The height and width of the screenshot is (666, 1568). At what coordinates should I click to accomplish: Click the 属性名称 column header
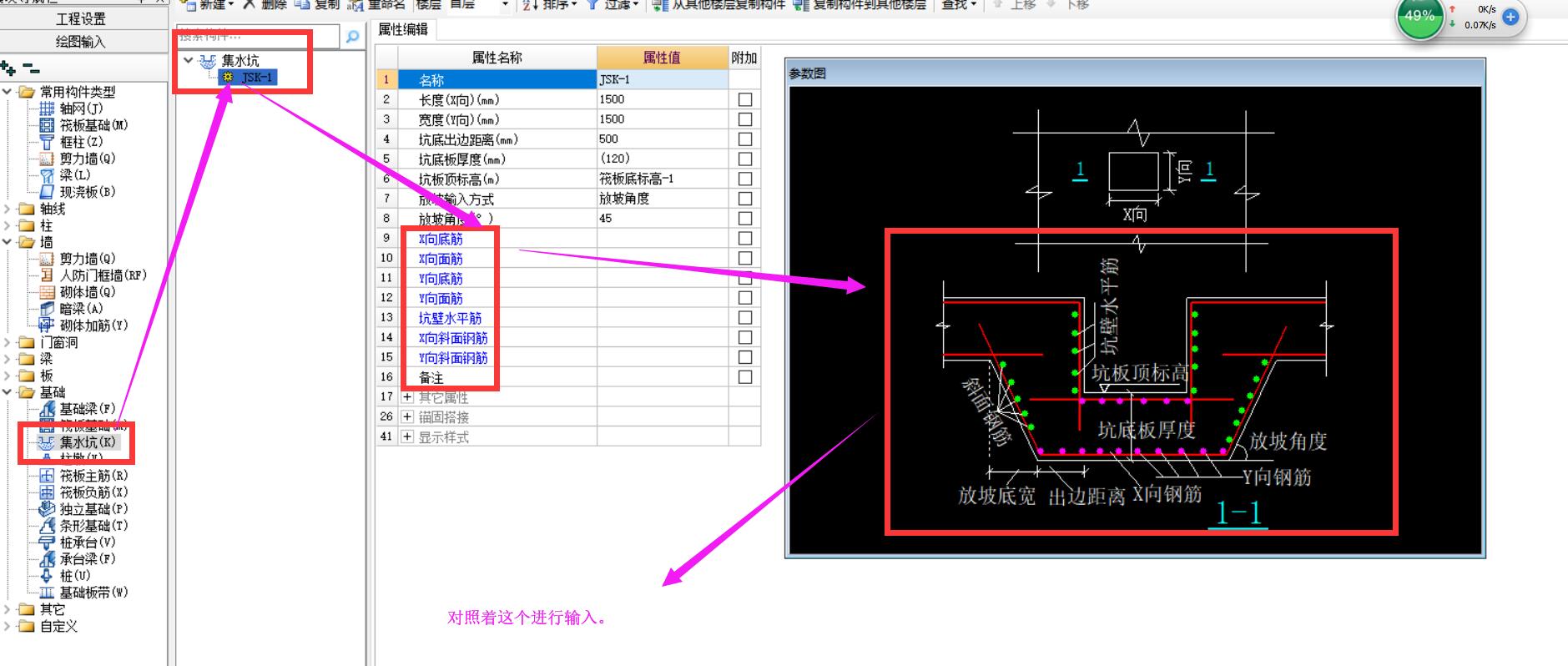[497, 58]
